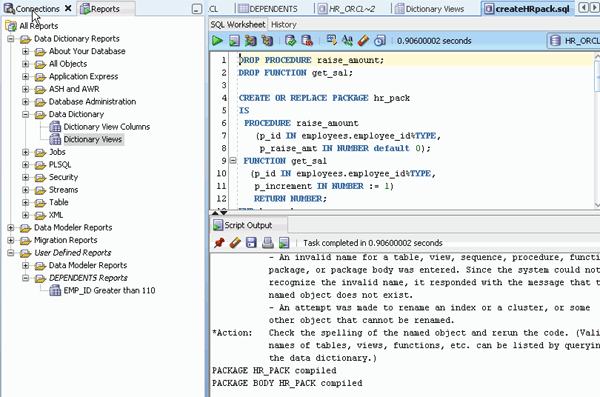Viewport: 600px width, 397px height.
Task: Expand the Streams folder node
Action: [25, 190]
